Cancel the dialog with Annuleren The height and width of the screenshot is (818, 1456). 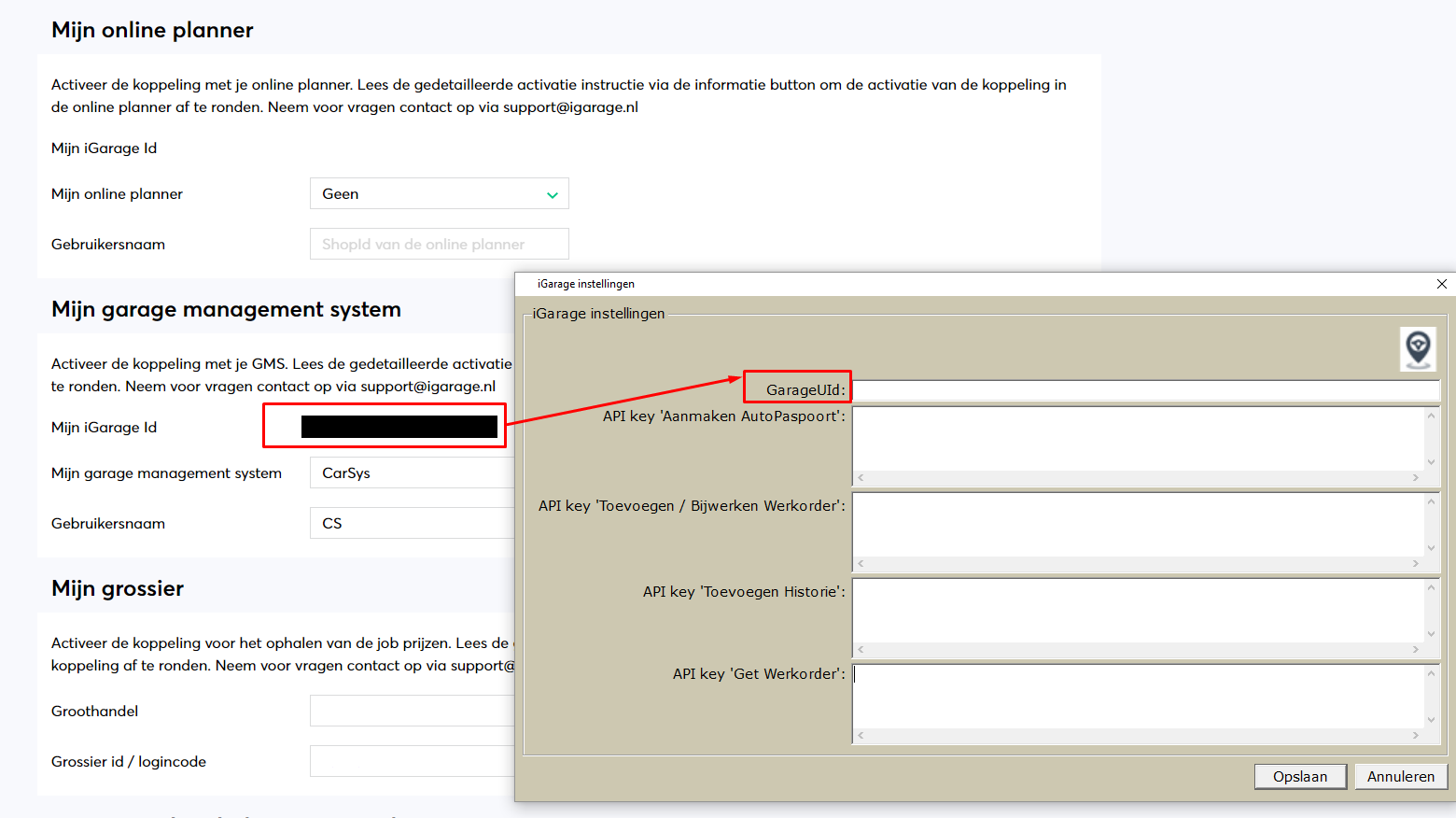tap(1401, 776)
